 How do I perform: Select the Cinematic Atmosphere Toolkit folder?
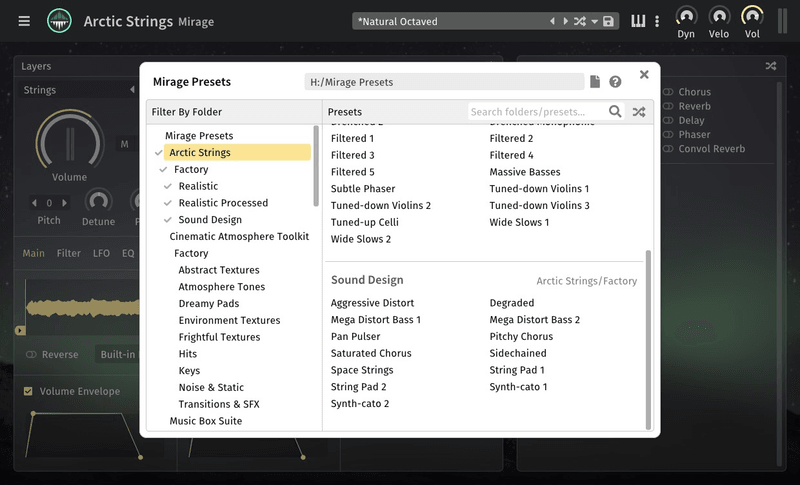tap(239, 237)
